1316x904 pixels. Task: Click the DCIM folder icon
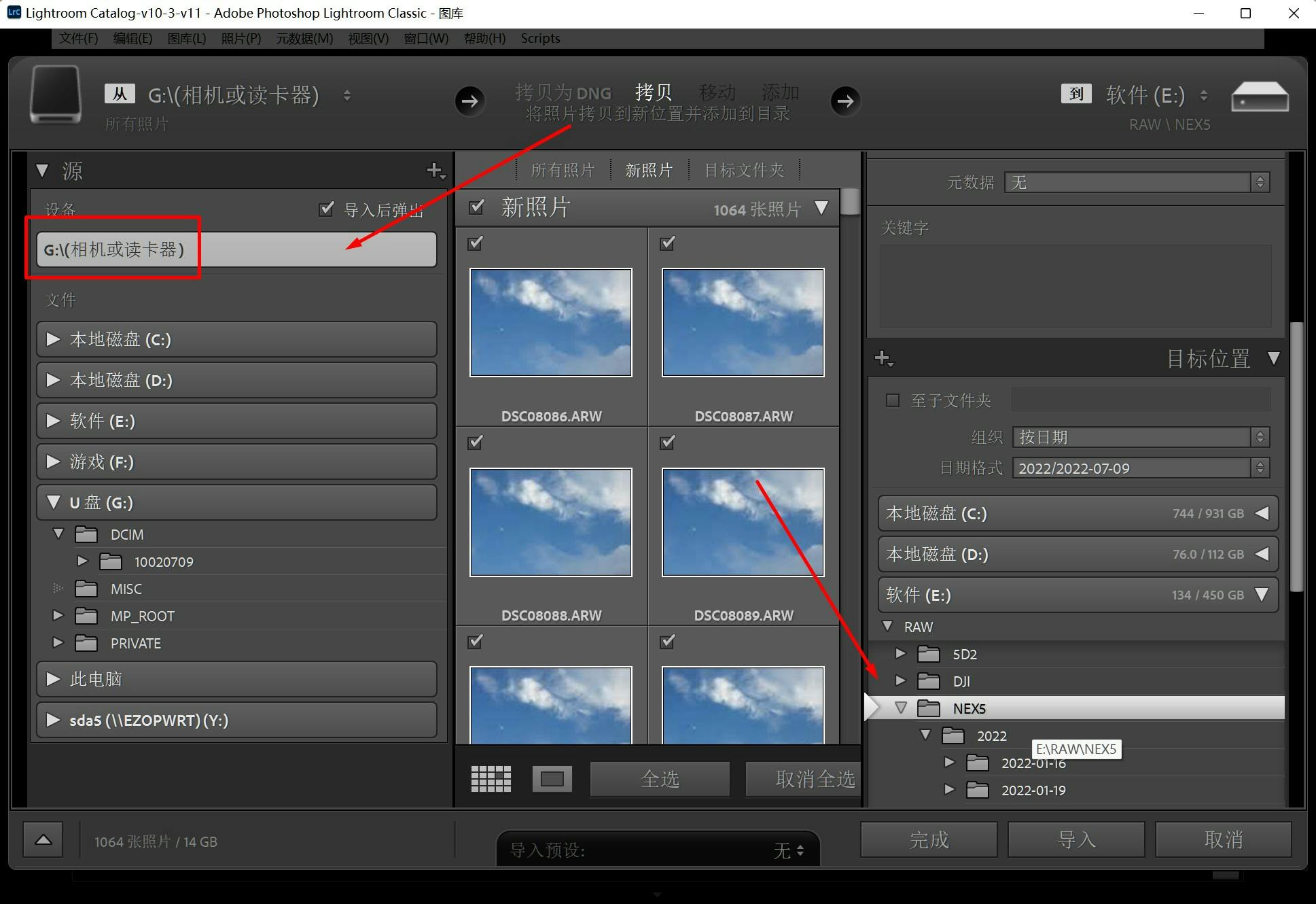[86, 534]
